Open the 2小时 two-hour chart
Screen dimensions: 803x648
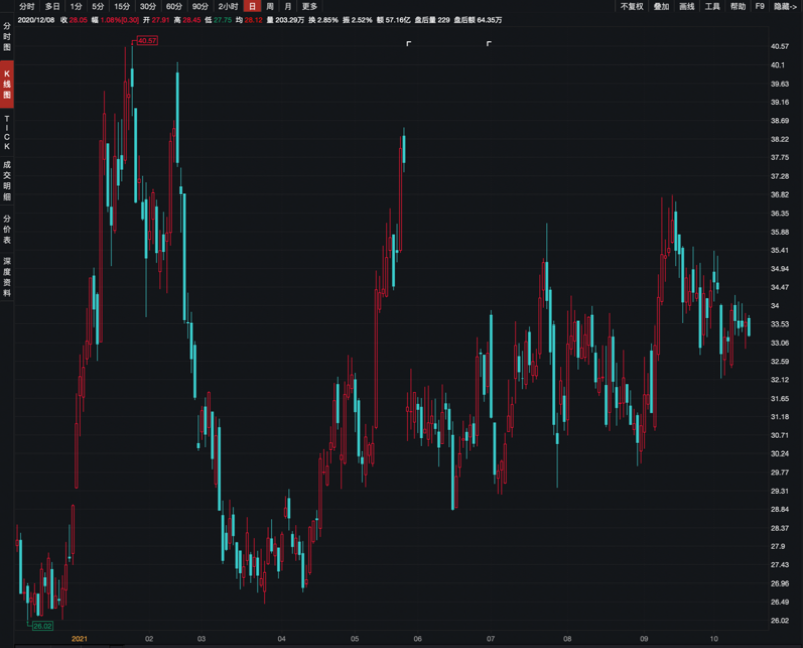tap(228, 7)
